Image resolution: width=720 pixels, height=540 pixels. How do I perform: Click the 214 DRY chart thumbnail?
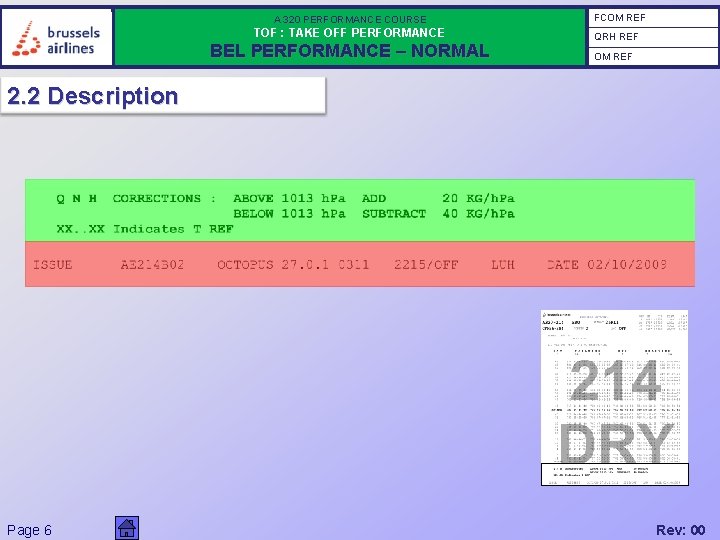[615, 398]
